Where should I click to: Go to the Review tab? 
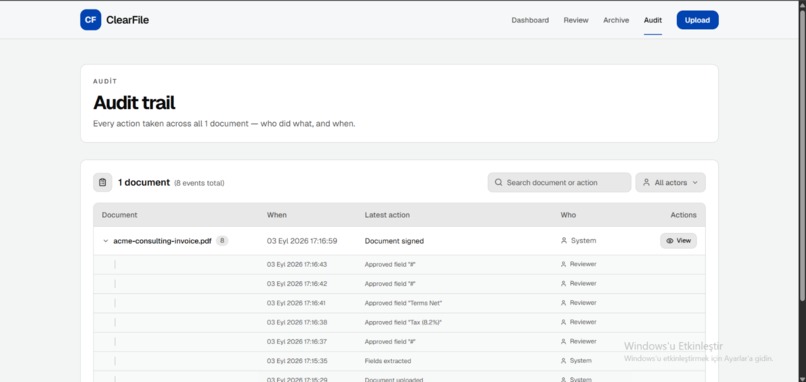point(576,20)
